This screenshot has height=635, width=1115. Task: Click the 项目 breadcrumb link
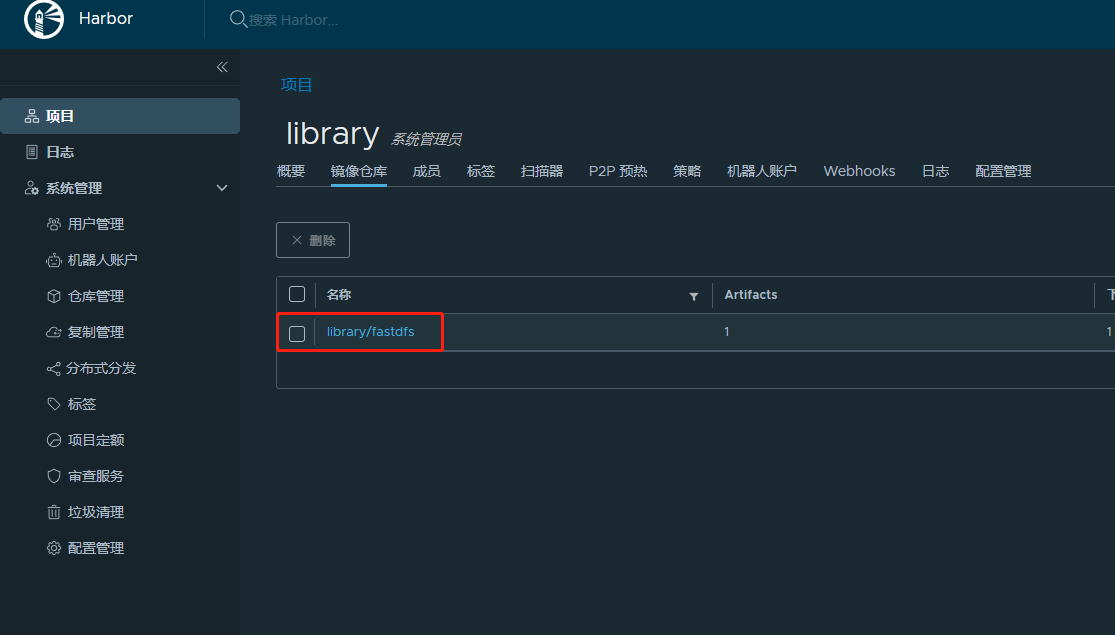297,85
